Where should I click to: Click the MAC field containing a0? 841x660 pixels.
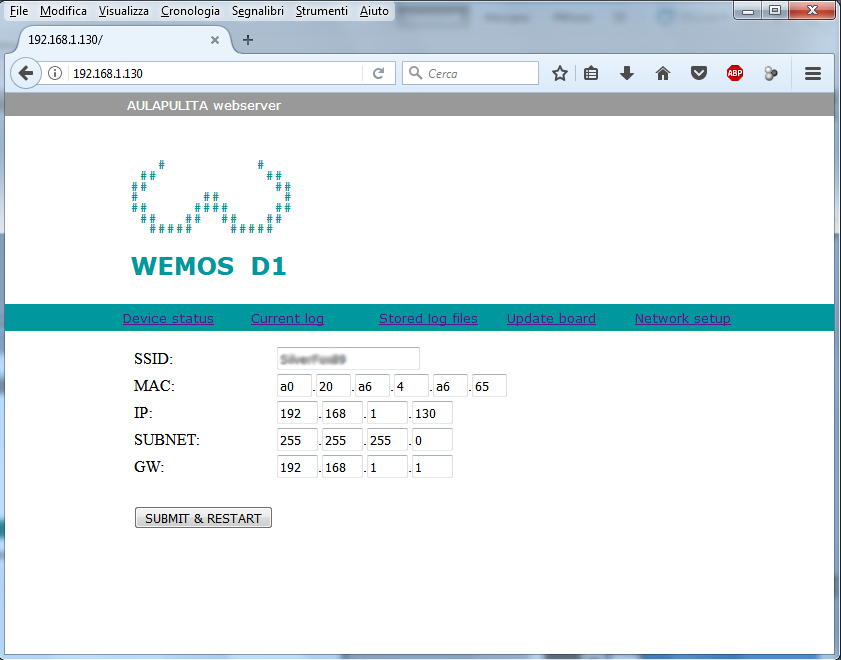tap(294, 386)
